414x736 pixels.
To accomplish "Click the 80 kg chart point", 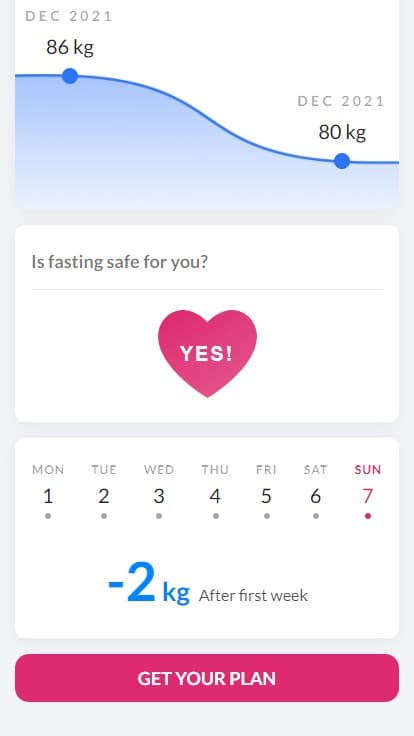I will pos(342,161).
